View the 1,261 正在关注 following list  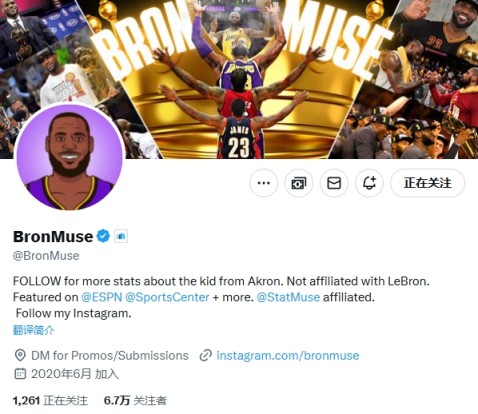tap(50, 400)
